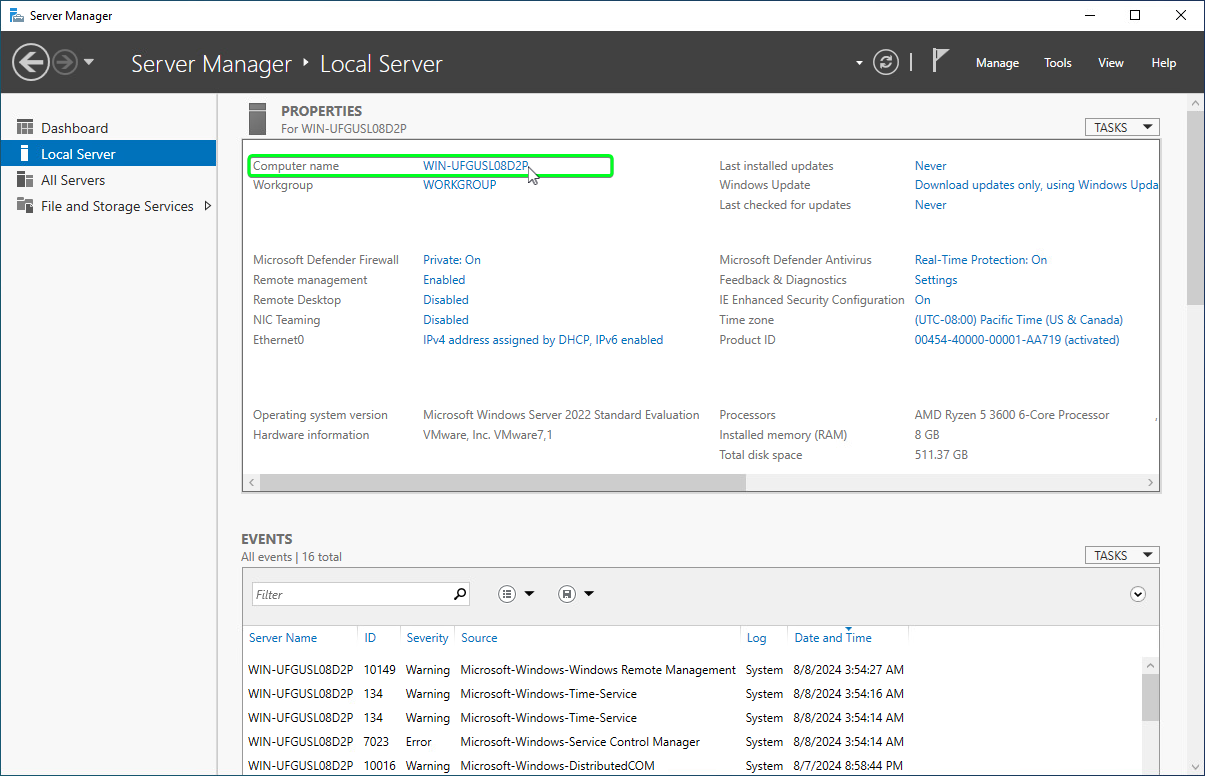Open the dropdown arrow left of refresh
This screenshot has height=776, width=1205.
[859, 63]
